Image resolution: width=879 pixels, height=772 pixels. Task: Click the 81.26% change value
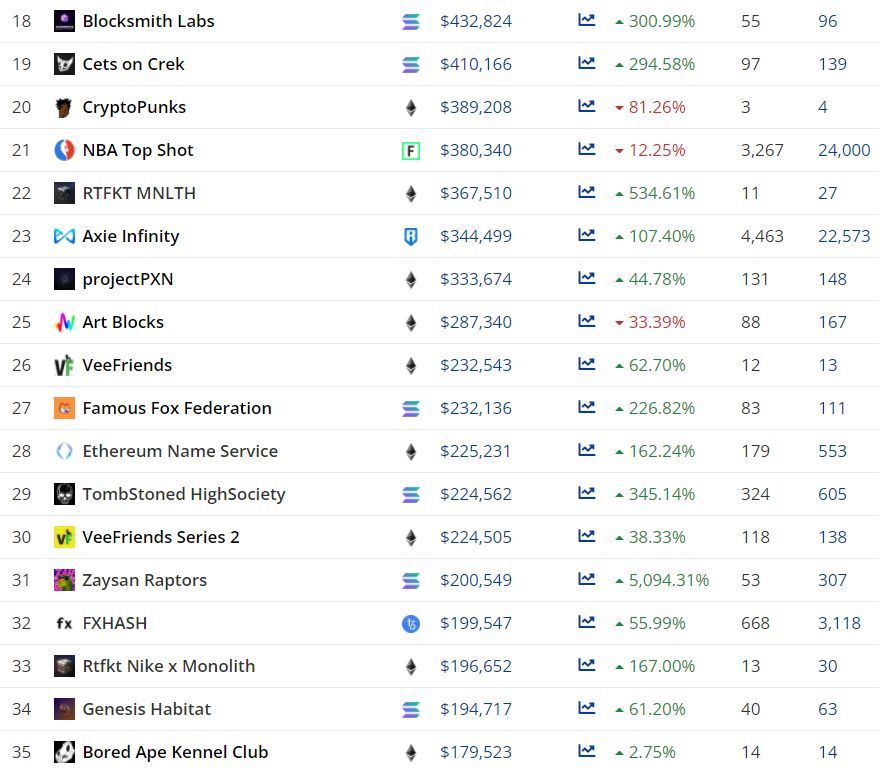tap(656, 107)
